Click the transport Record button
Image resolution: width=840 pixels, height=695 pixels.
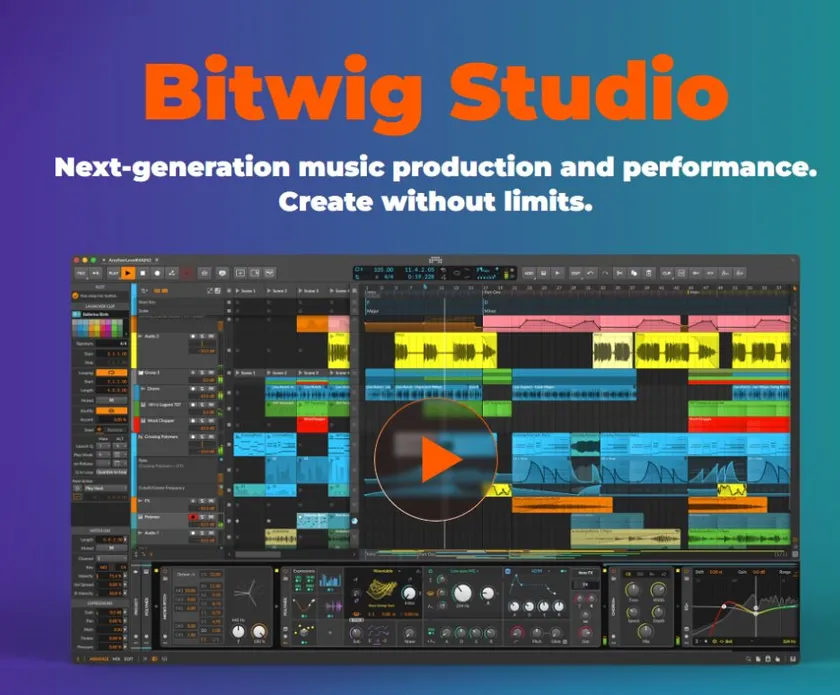coord(157,273)
